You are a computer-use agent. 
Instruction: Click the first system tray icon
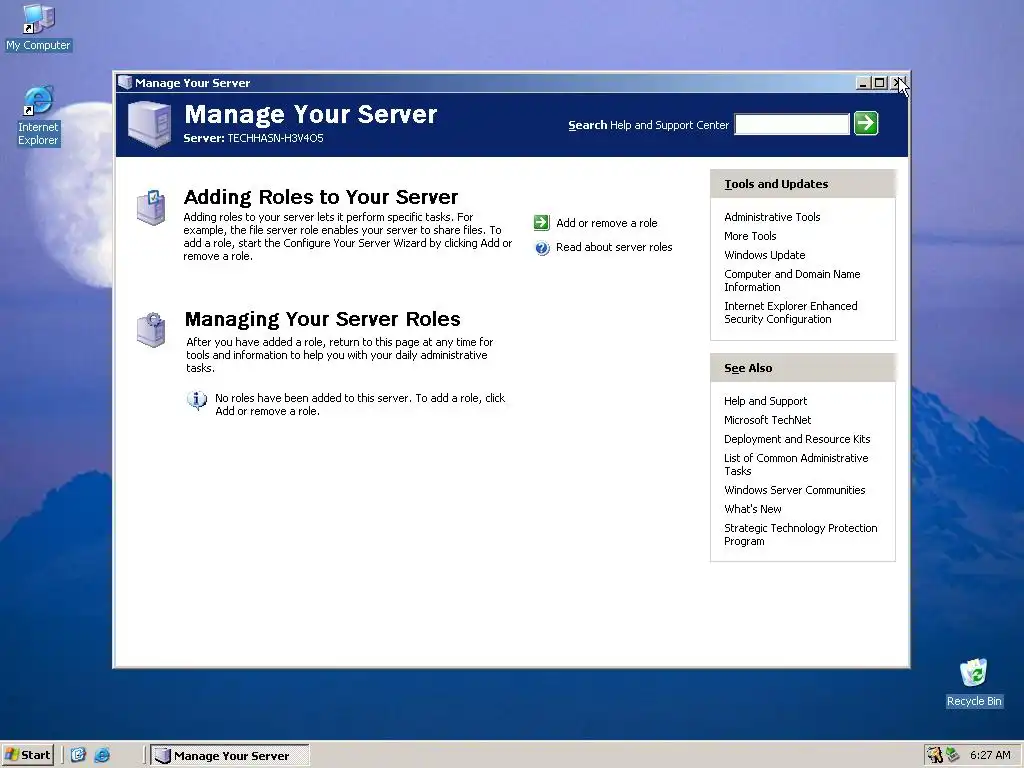935,755
